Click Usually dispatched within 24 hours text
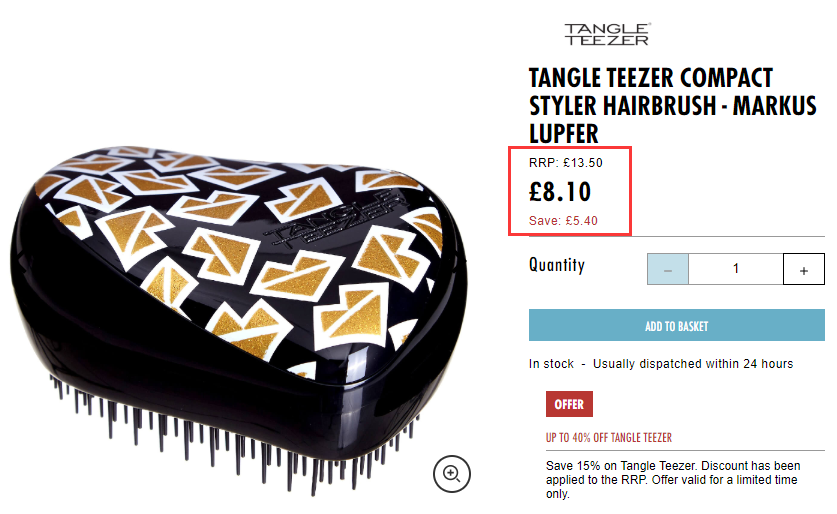 [x=693, y=364]
